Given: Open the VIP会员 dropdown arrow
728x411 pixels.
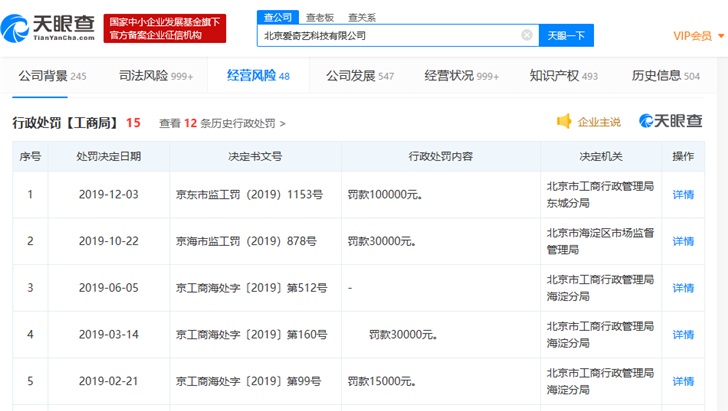Looking at the screenshot, I should click(721, 36).
